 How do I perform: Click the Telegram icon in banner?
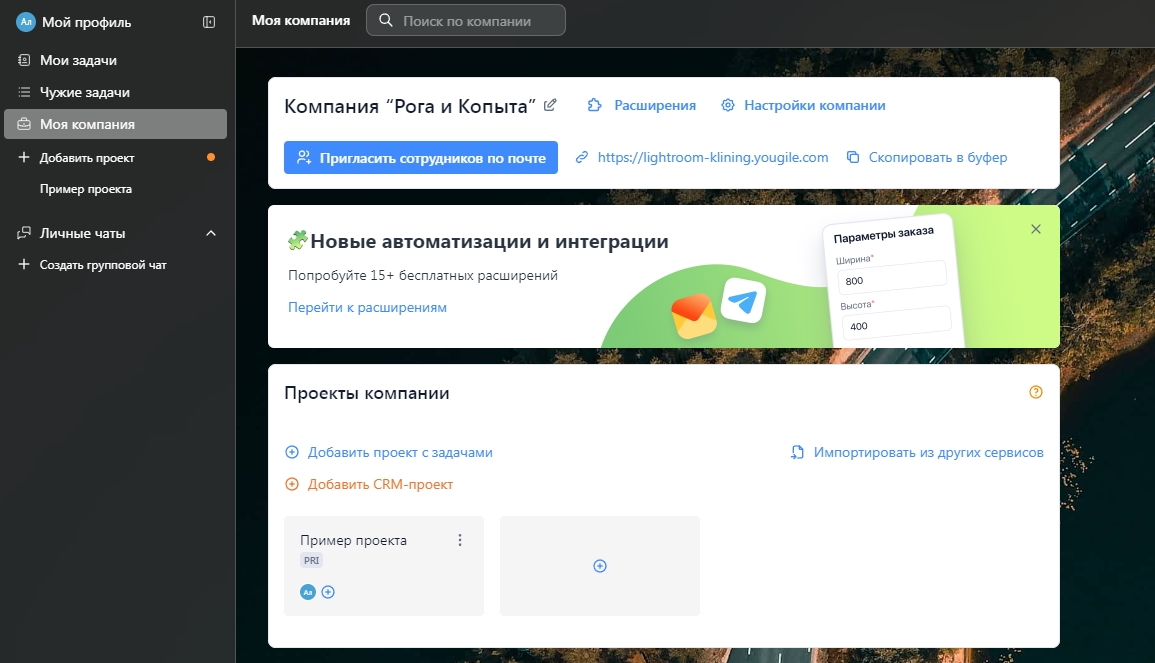(742, 301)
